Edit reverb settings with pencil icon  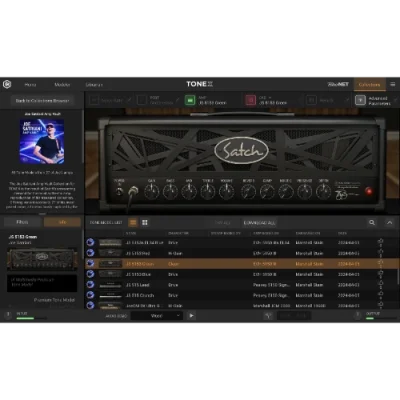click(x=347, y=100)
